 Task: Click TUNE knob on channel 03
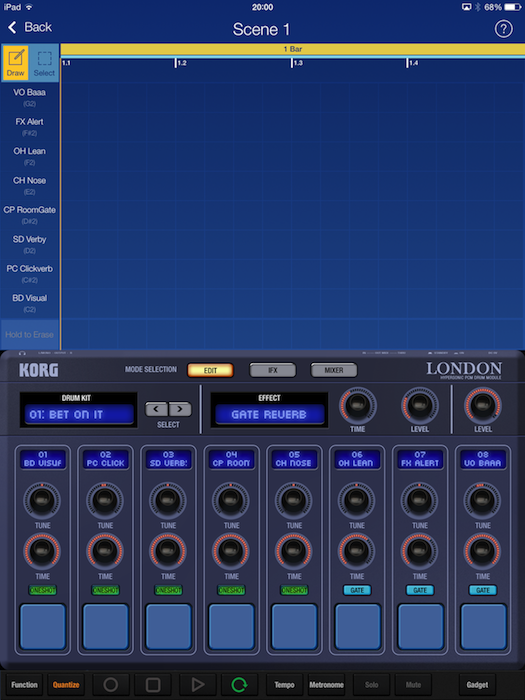[x=168, y=500]
